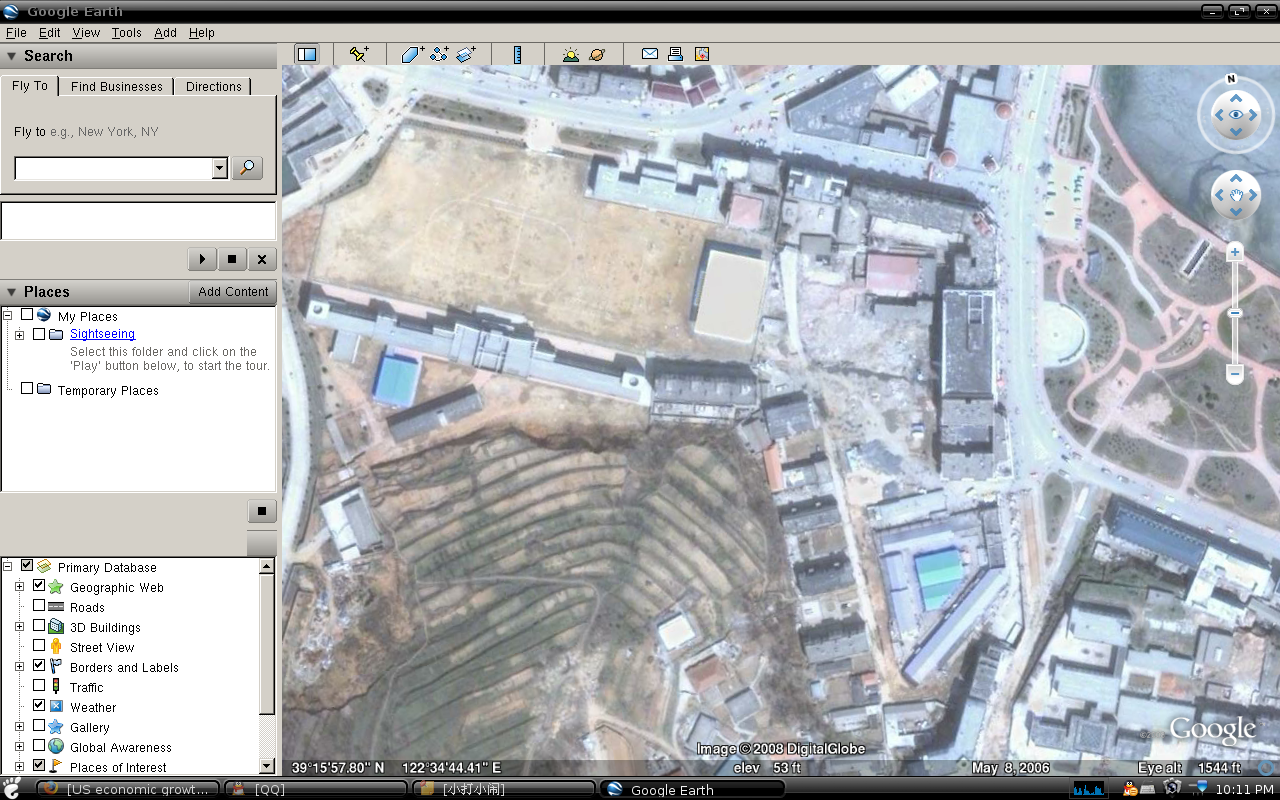Open the File menu
The height and width of the screenshot is (800, 1280).
point(16,33)
